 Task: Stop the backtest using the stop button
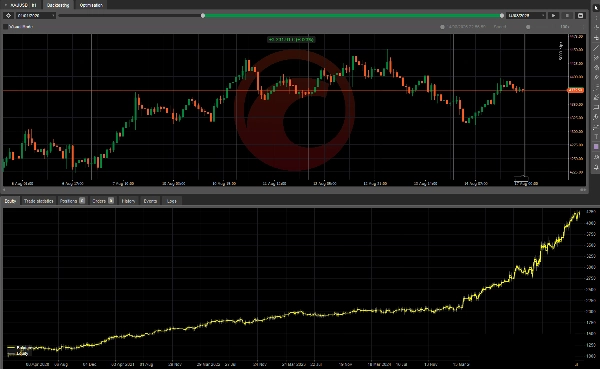pyautogui.click(x=567, y=15)
